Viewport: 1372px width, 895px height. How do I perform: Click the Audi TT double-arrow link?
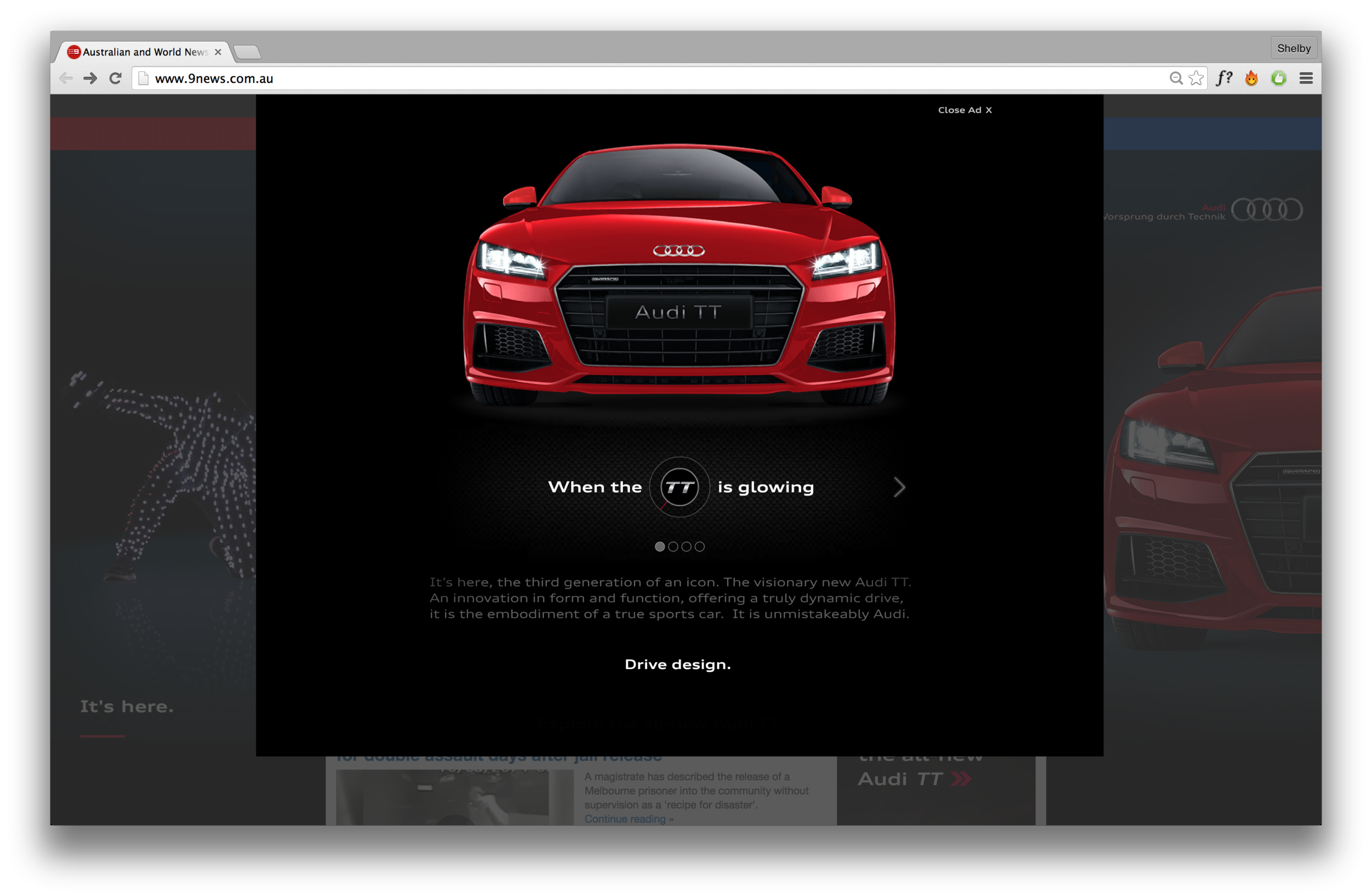pyautogui.click(x=914, y=779)
